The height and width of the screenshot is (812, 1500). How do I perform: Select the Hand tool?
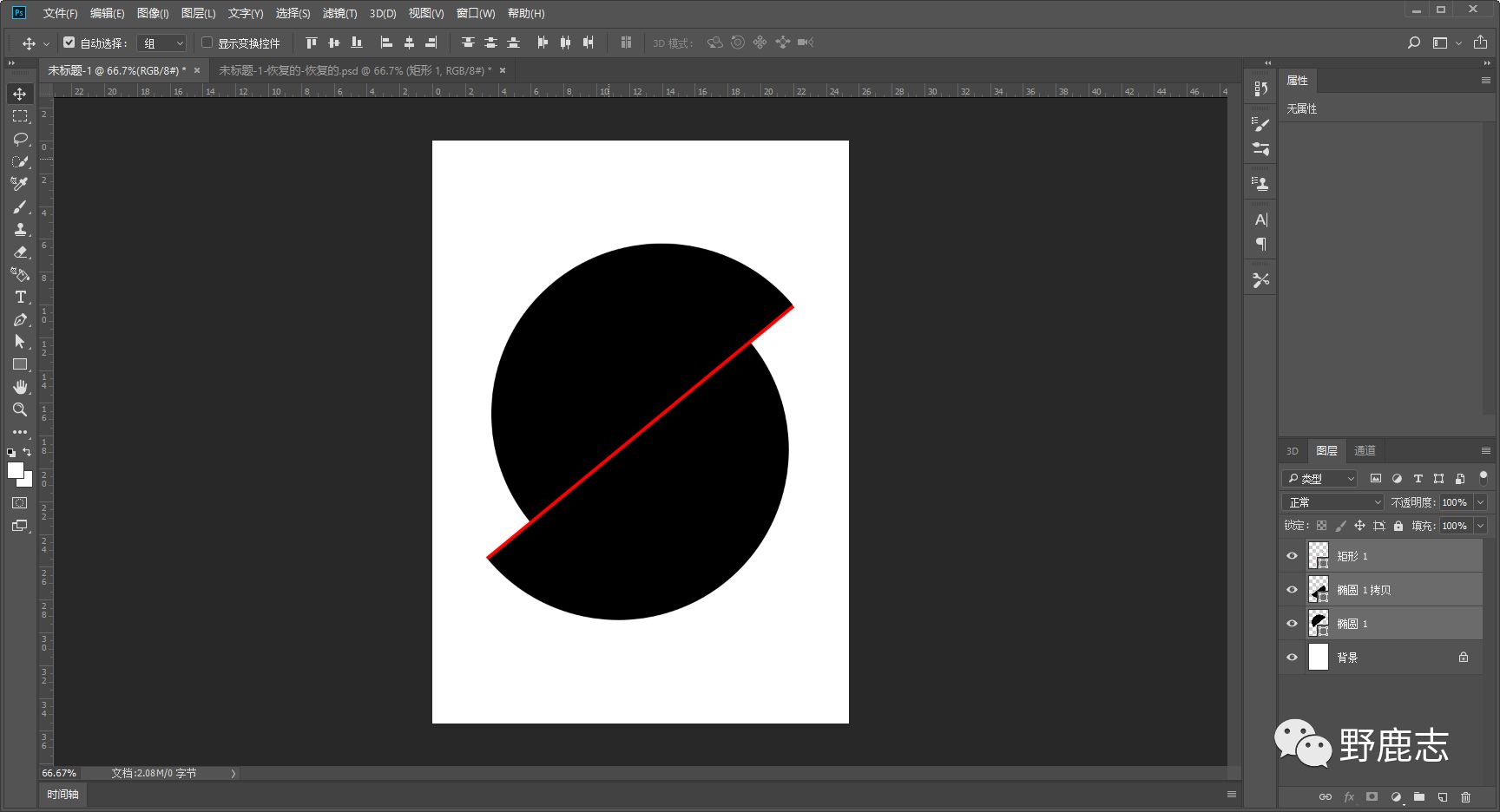[20, 387]
